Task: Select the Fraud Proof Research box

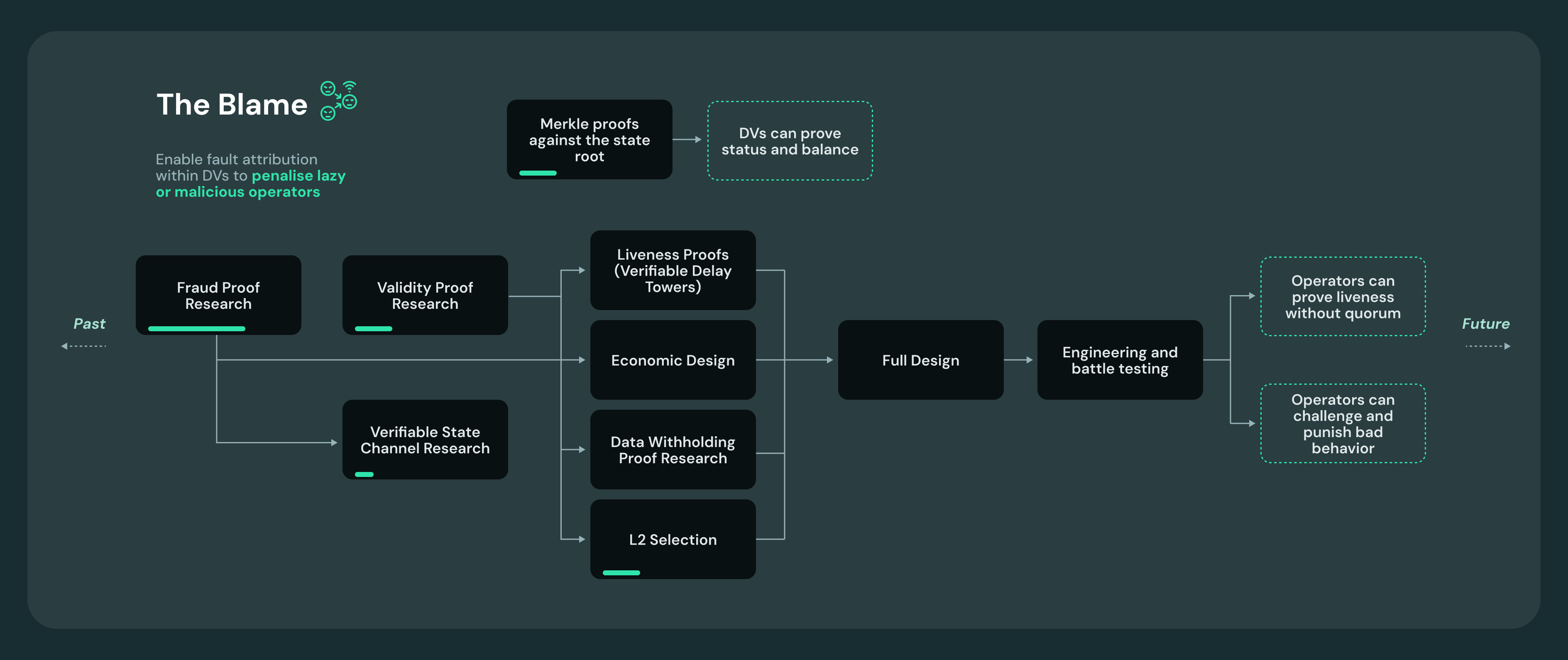Action: [x=218, y=295]
